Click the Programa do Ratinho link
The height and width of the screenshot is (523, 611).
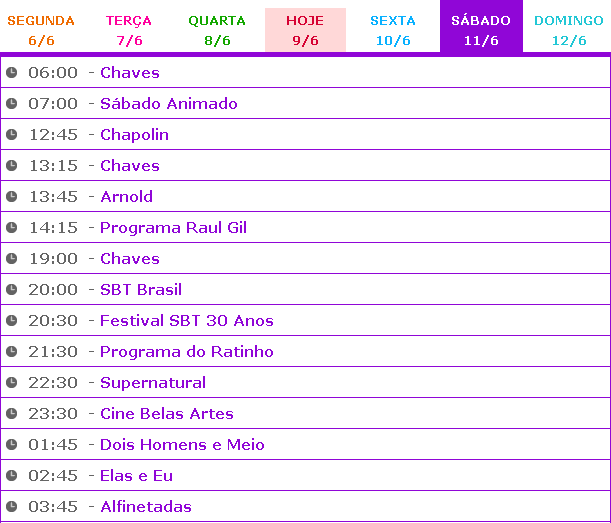(x=187, y=352)
